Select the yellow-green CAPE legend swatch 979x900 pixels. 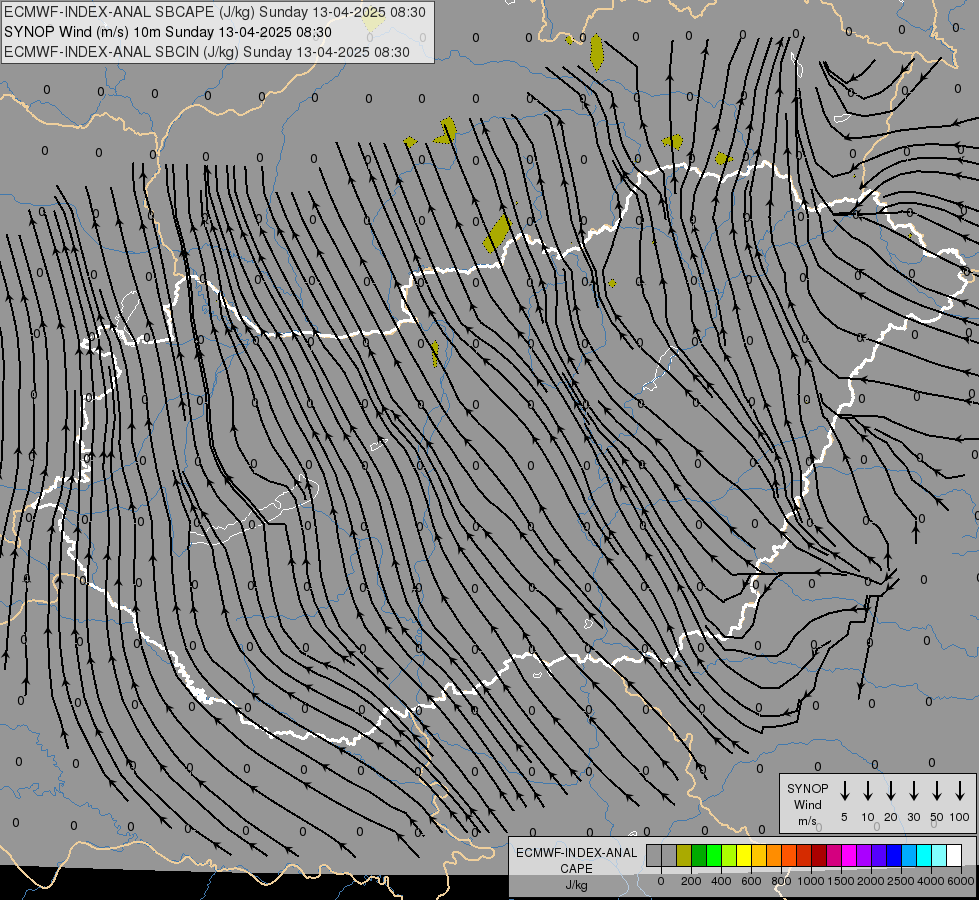click(x=729, y=855)
